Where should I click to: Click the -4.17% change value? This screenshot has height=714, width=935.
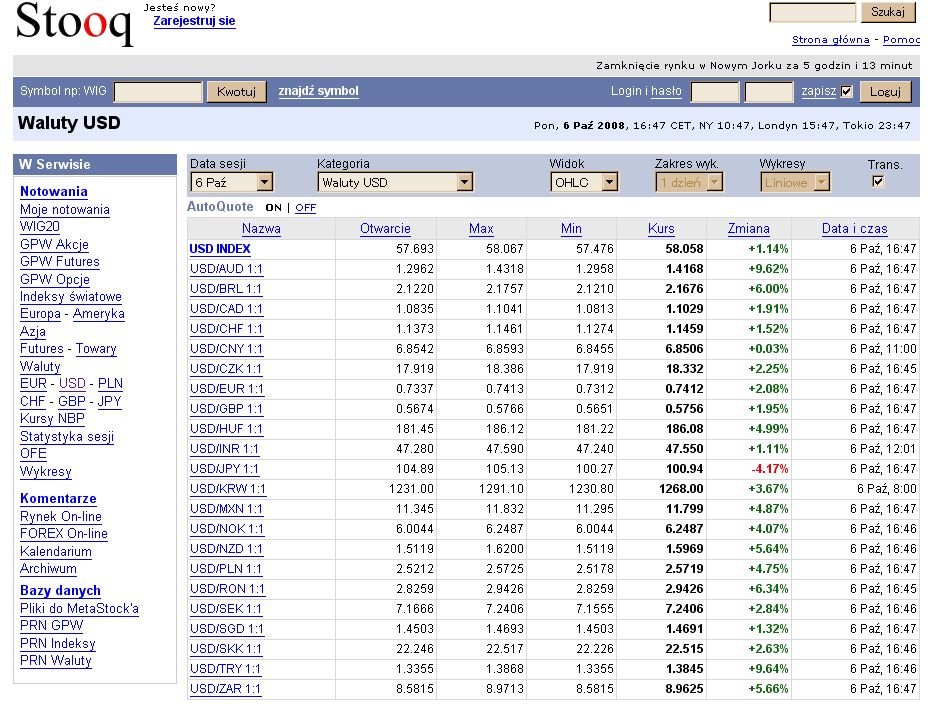[x=770, y=469]
